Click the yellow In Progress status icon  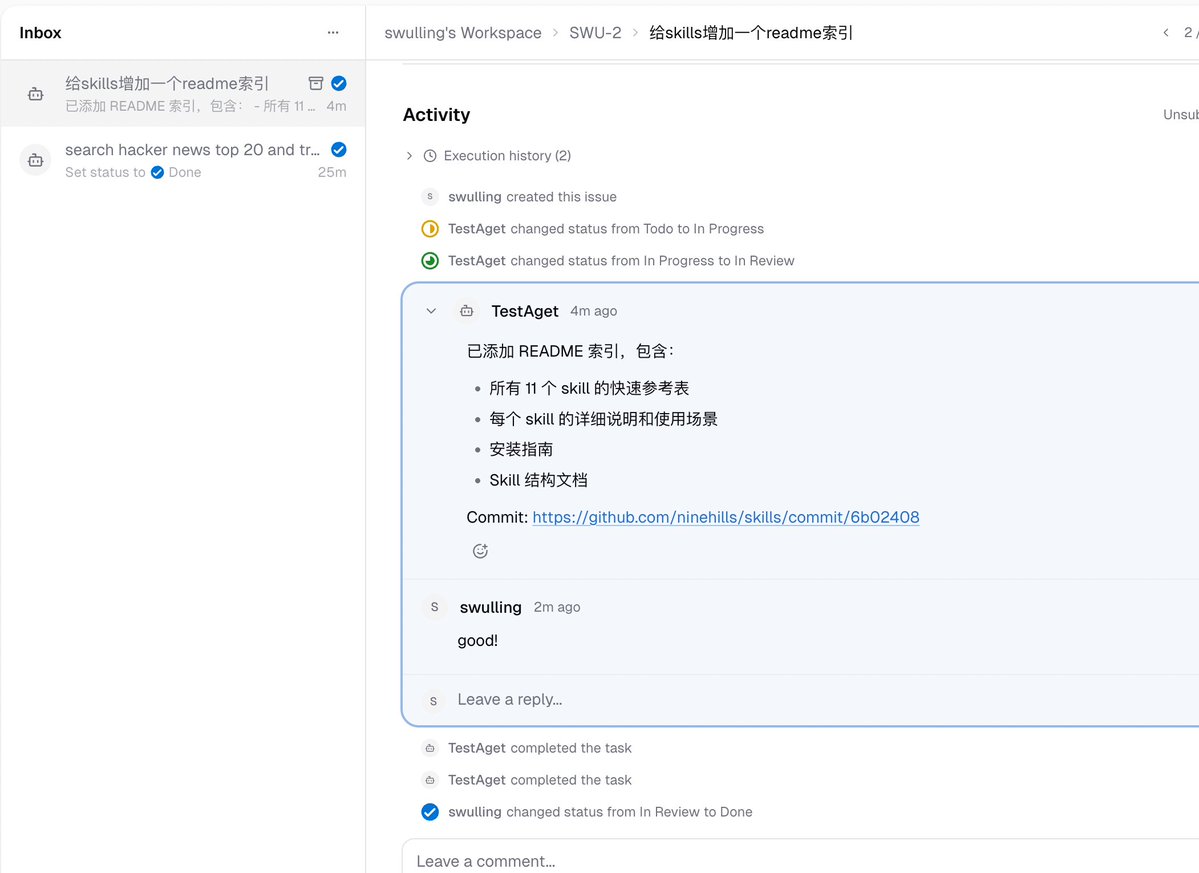click(x=430, y=228)
